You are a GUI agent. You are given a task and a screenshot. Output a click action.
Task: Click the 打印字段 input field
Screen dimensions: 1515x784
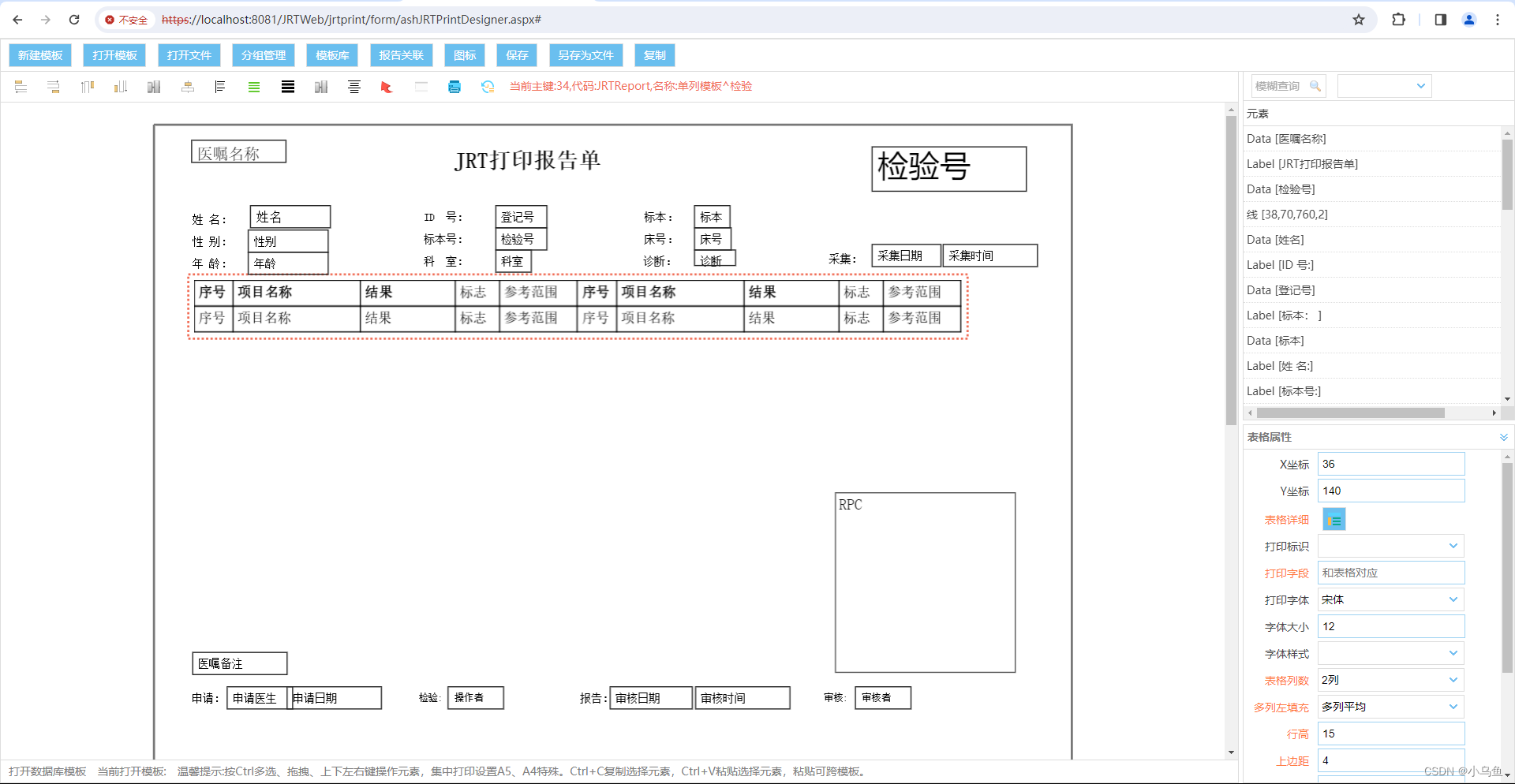pyautogui.click(x=1391, y=573)
